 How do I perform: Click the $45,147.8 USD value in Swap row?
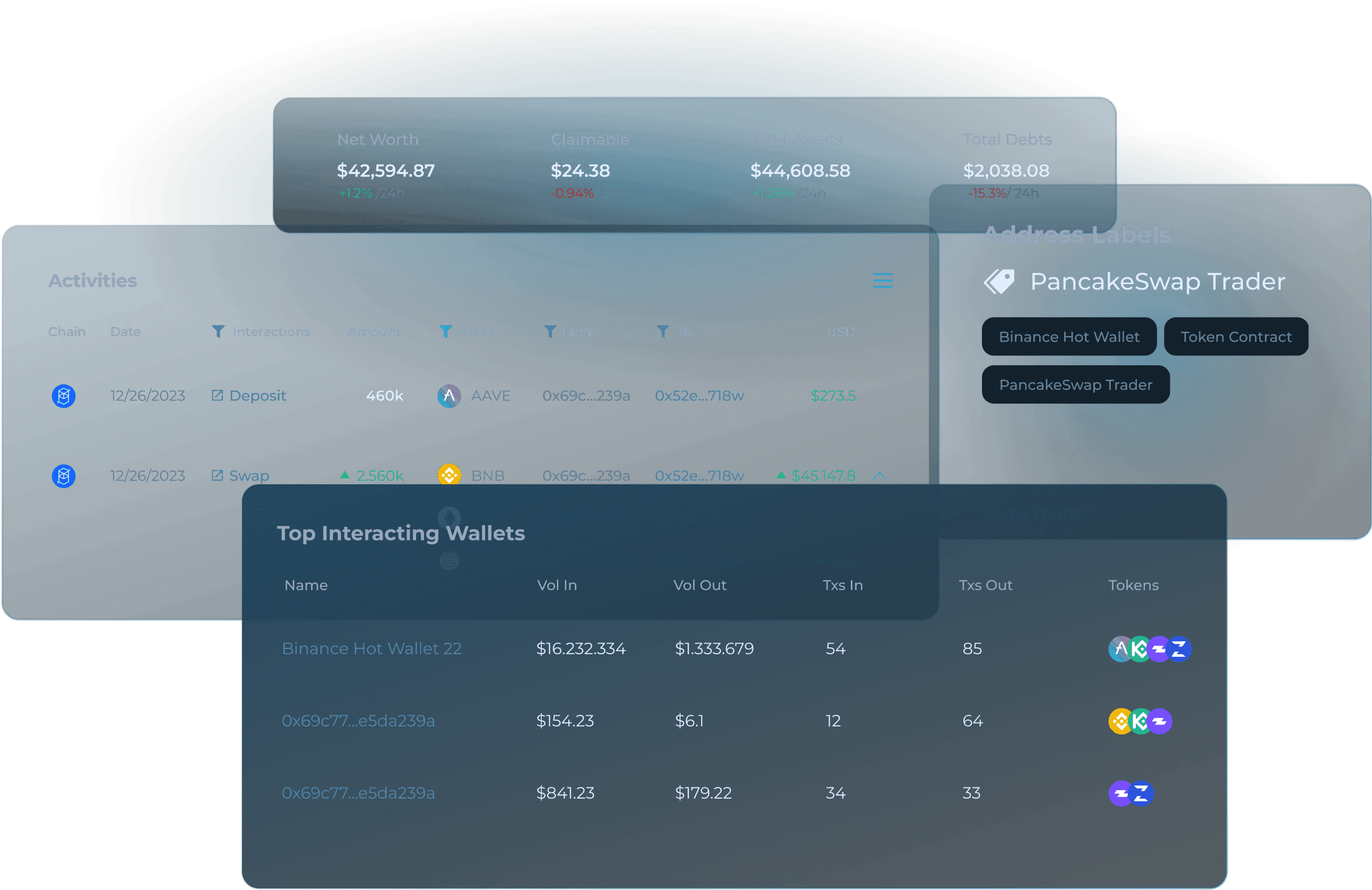tap(823, 476)
